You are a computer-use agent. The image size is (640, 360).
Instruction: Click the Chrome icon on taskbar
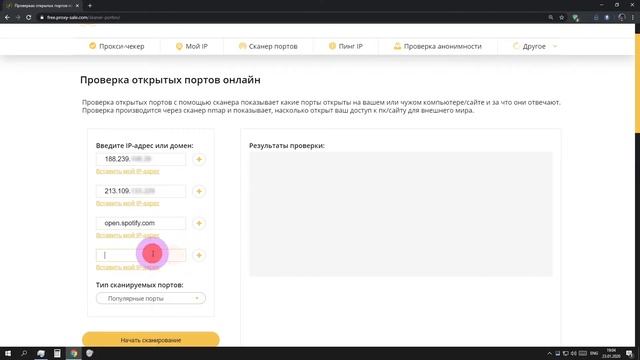73,353
